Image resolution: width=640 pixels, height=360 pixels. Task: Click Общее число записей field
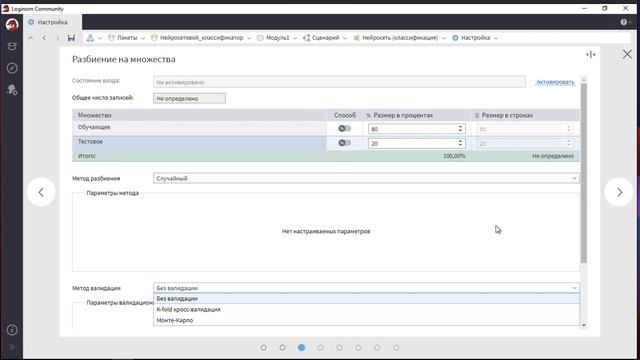tap(189, 98)
